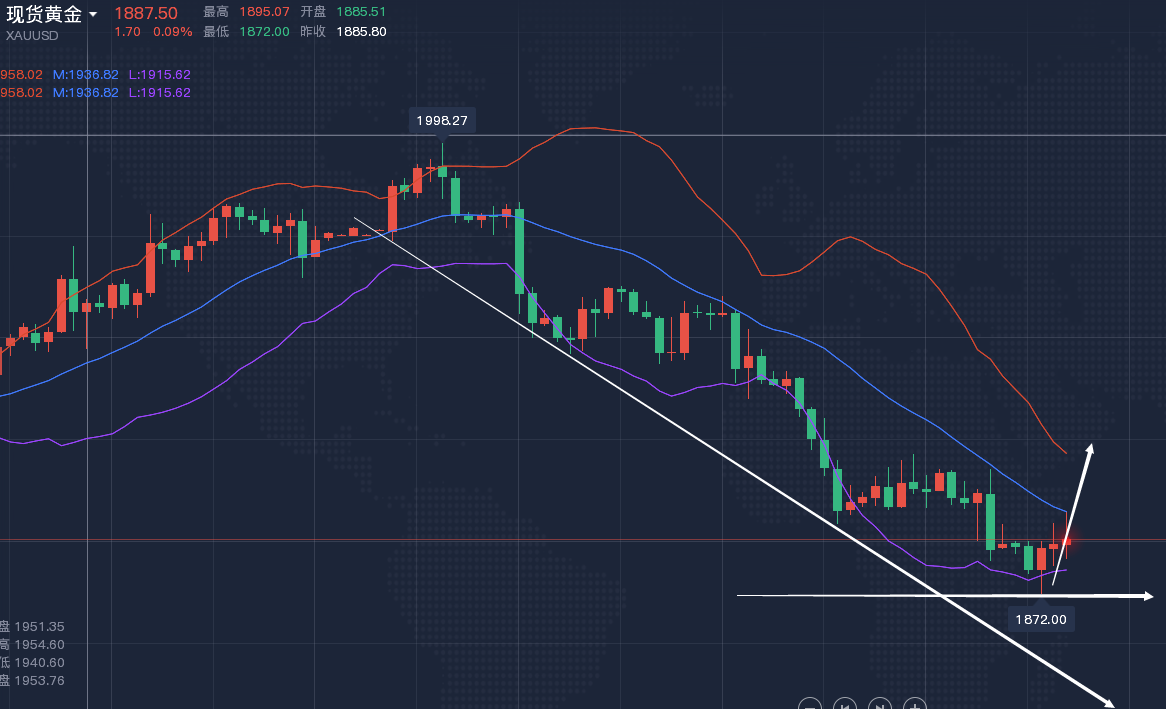Screen dimensions: 1166x709
Task: Click the 1998.27 peak price label
Action: click(442, 120)
